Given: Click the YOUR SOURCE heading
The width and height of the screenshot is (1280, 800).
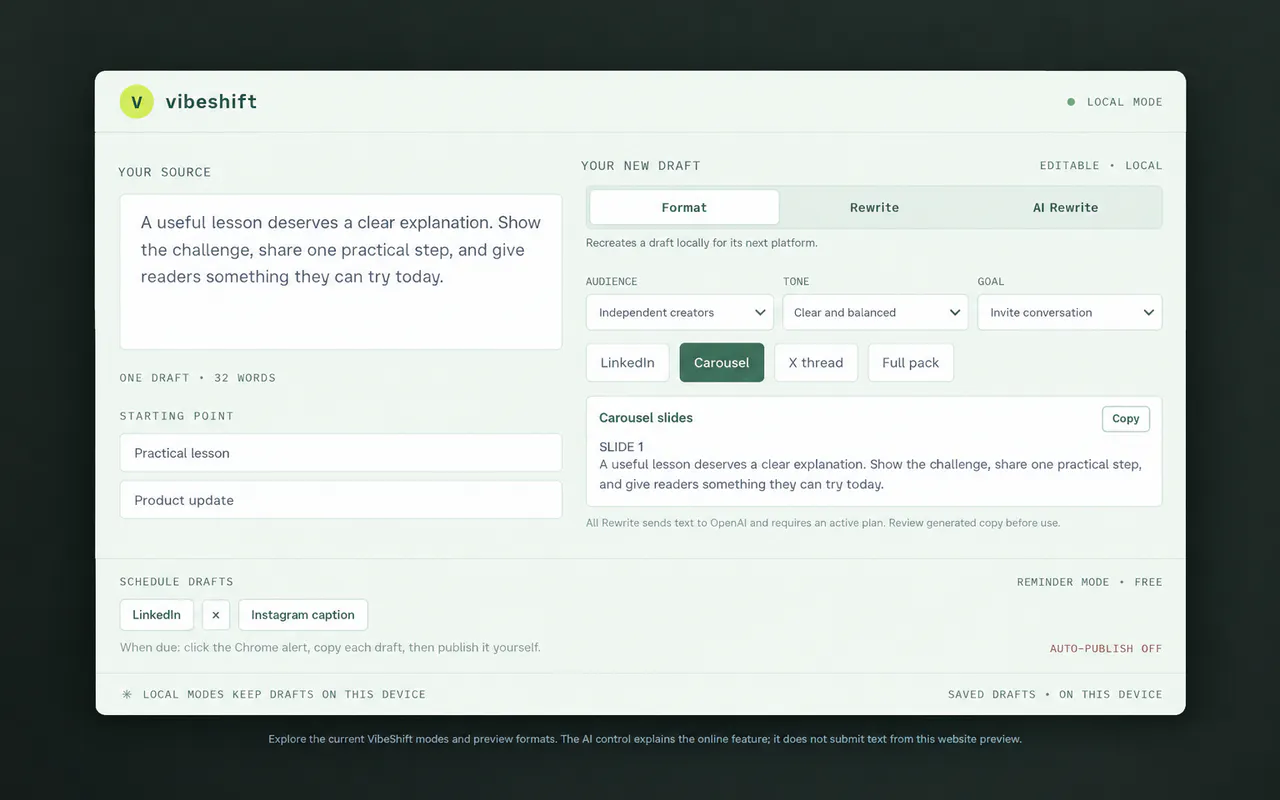Looking at the screenshot, I should 165,172.
